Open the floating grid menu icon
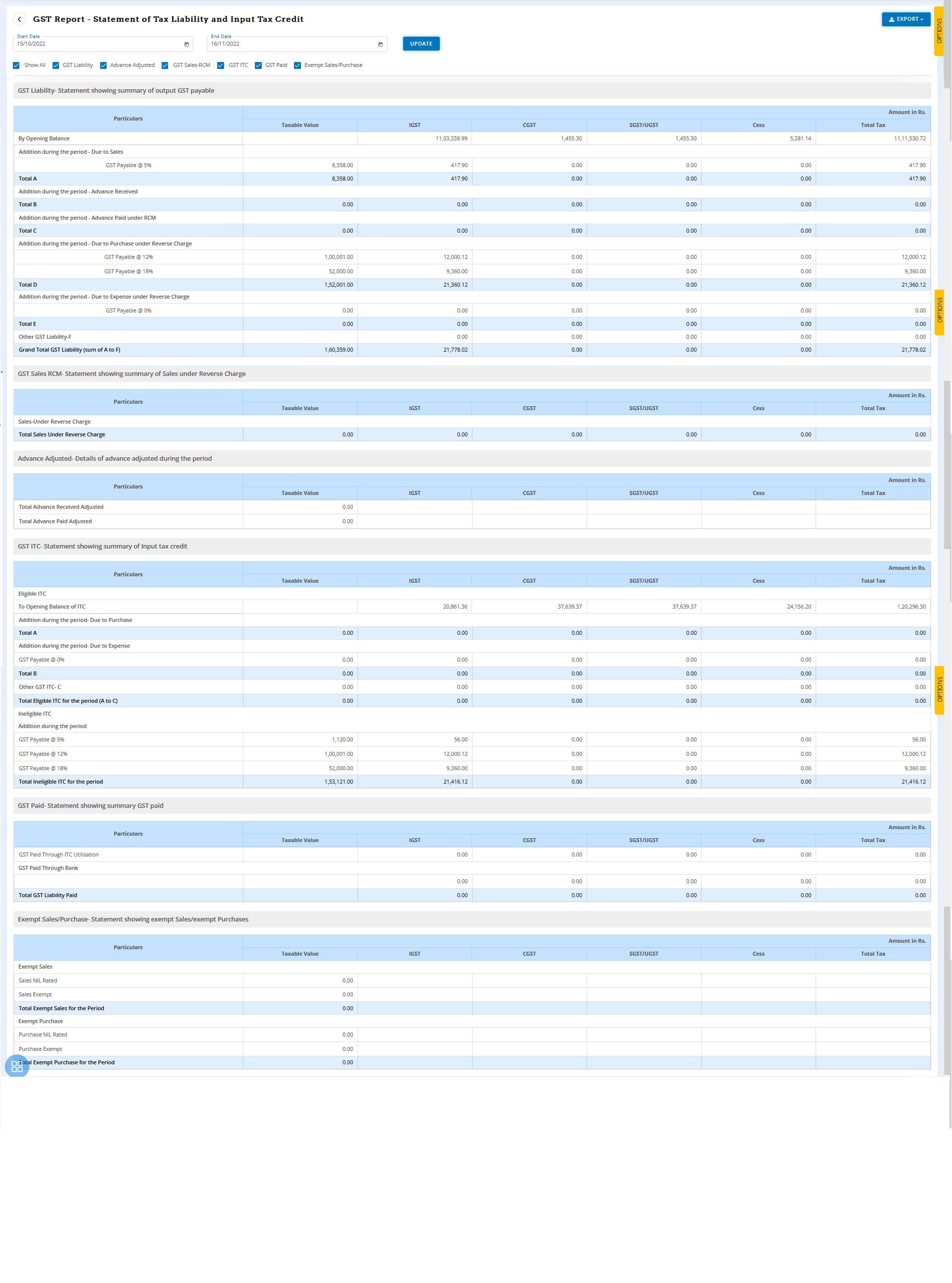Screen dimensions: 952x1283 [x=17, y=1066]
